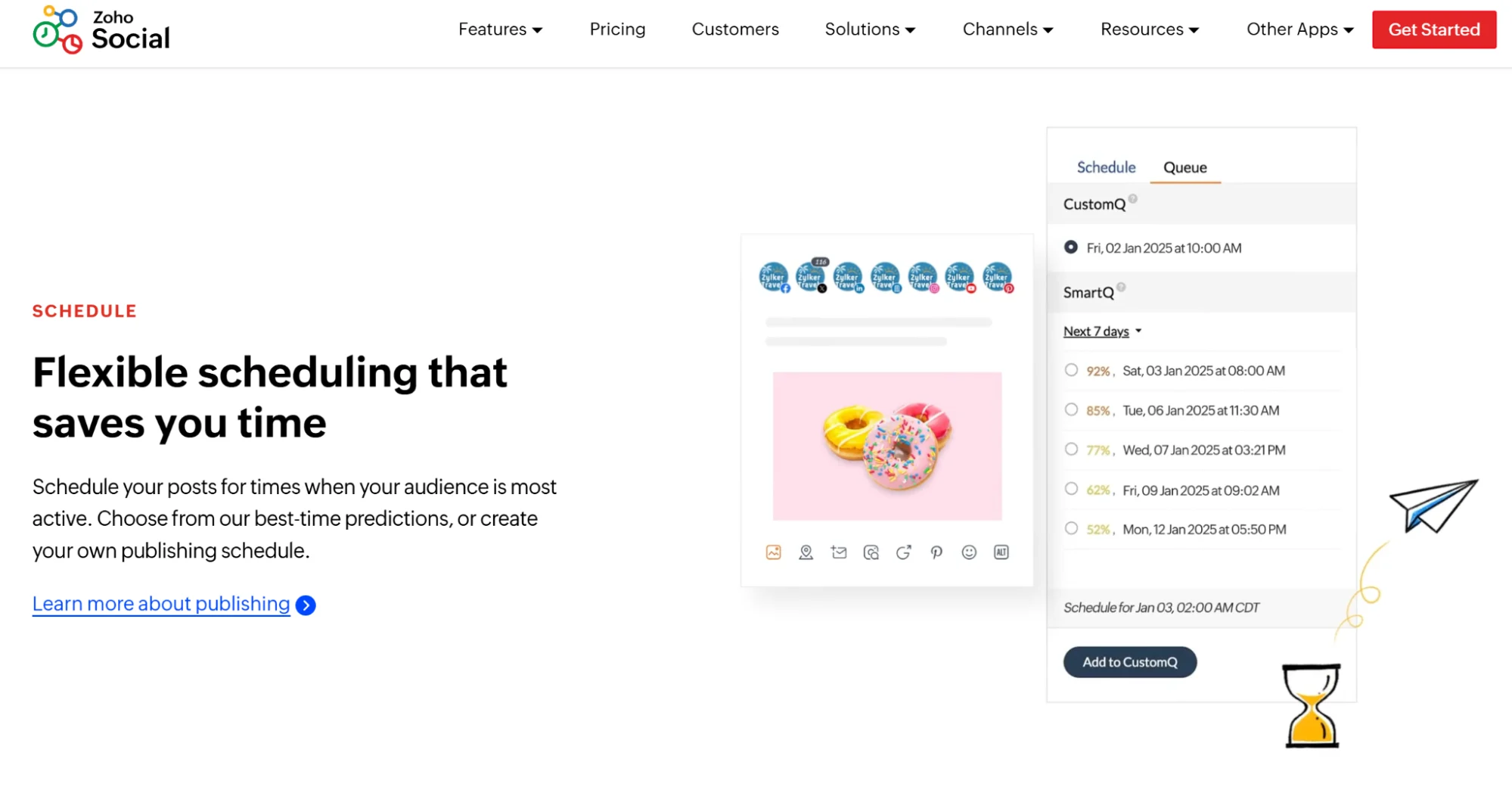Switch to the Schedule tab
1512x787 pixels.
(x=1106, y=167)
